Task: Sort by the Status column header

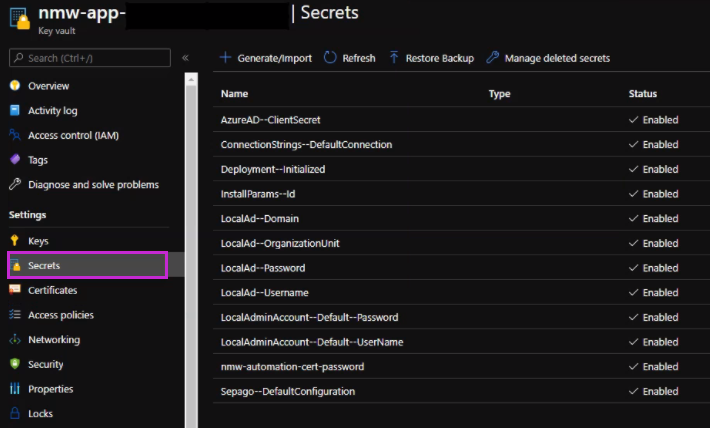Action: tap(643, 94)
